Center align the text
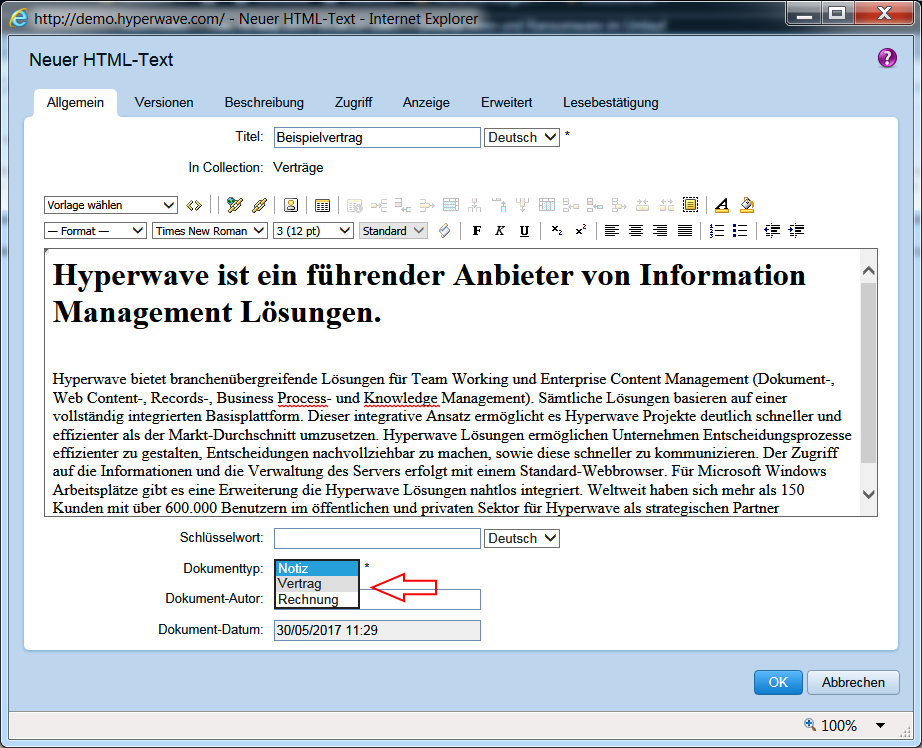 [x=636, y=231]
